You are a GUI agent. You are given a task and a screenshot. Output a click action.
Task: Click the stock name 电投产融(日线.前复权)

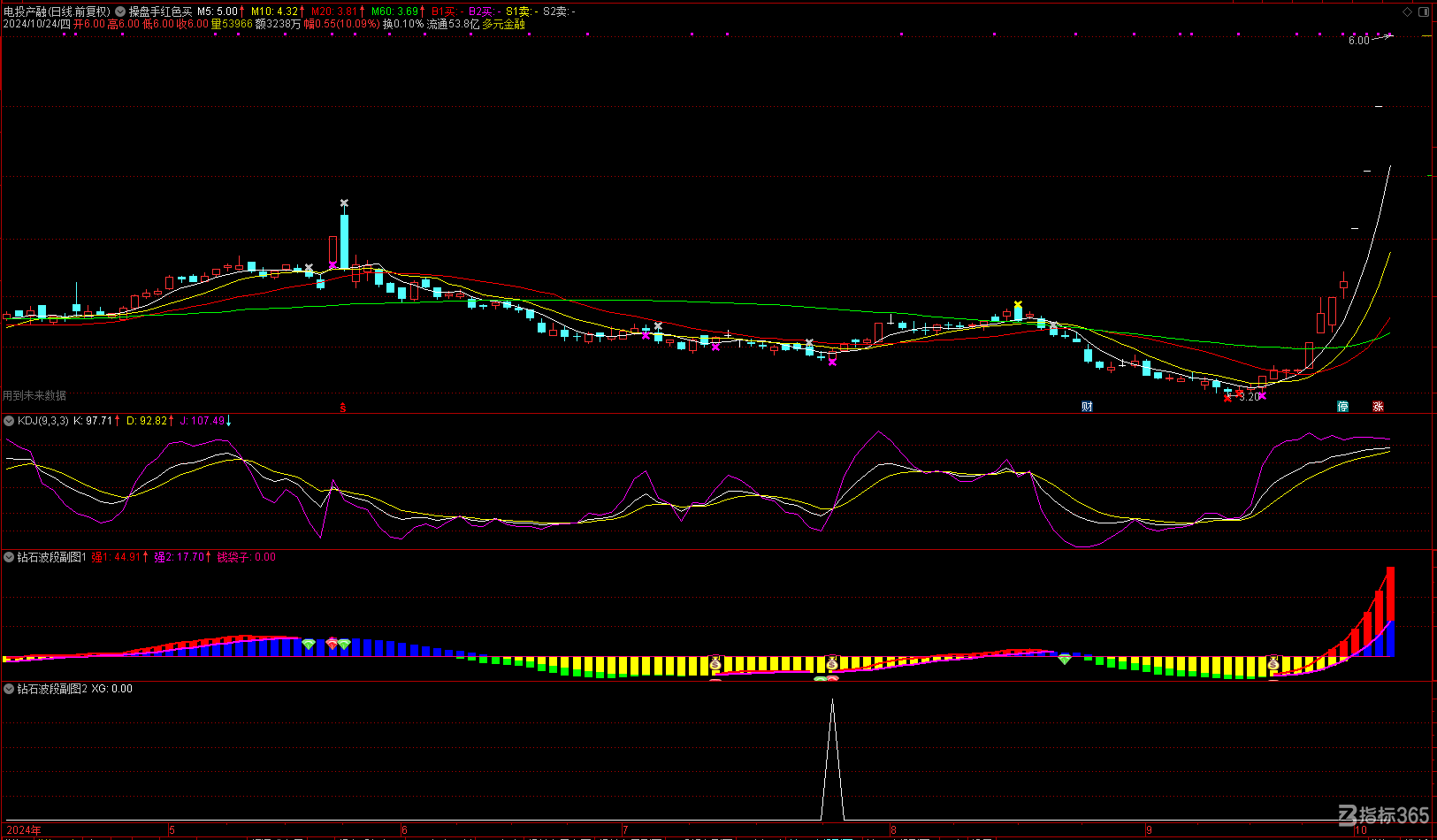click(57, 11)
